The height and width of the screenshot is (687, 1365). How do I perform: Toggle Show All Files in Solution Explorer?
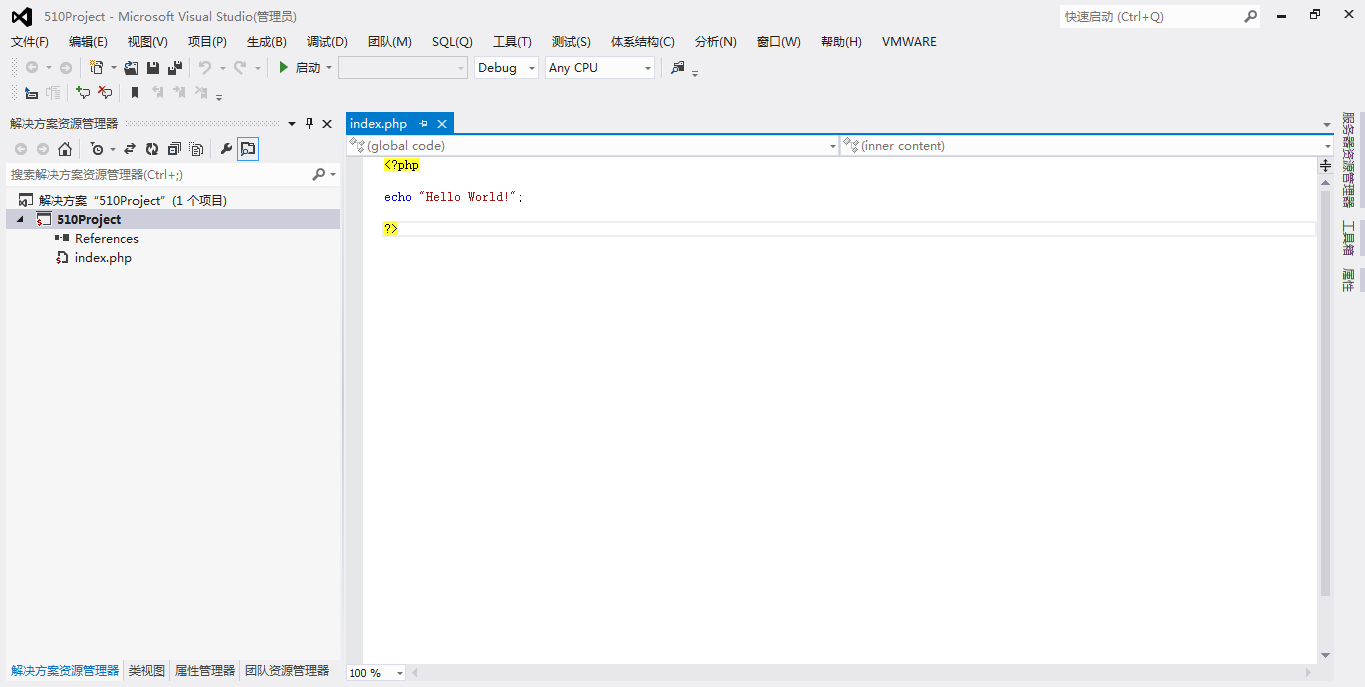pos(196,149)
